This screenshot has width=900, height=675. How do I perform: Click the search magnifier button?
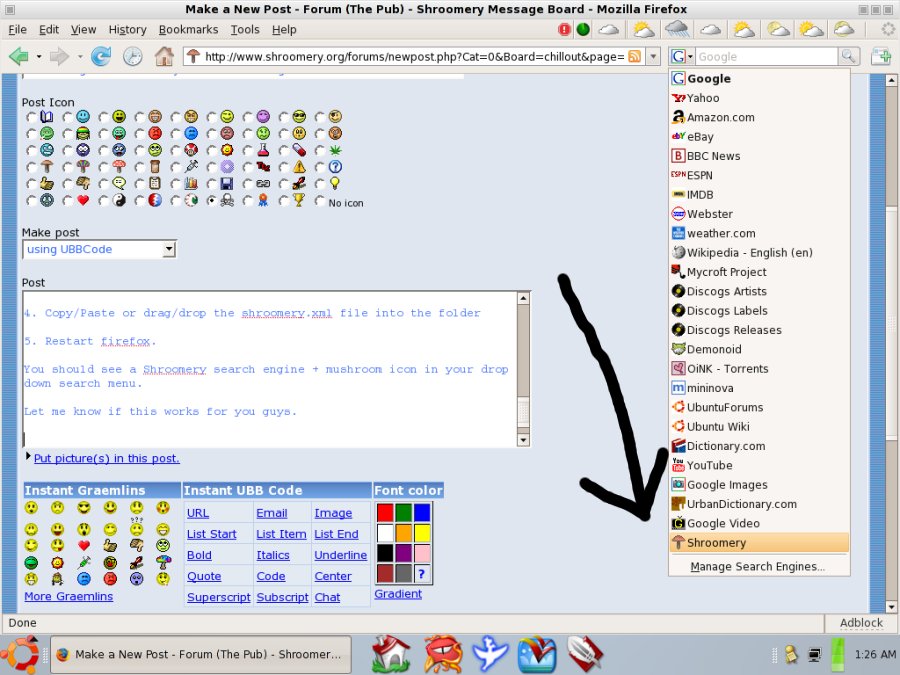848,56
